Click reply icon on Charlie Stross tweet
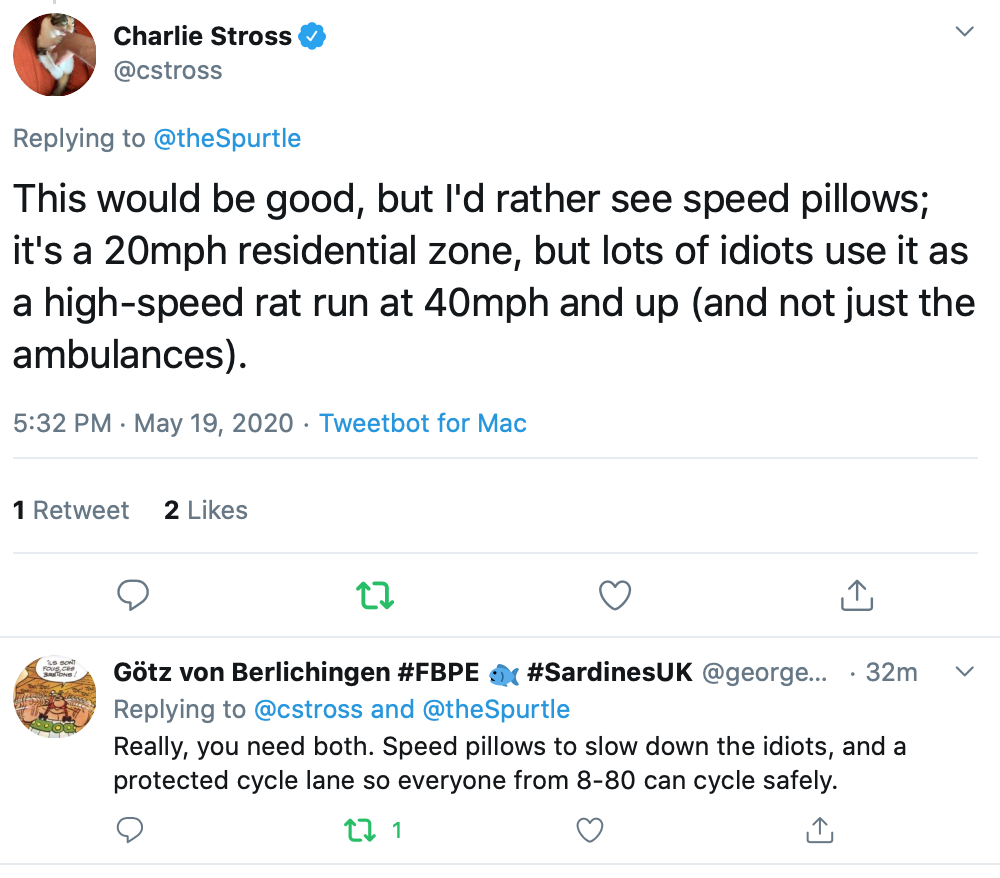 [133, 595]
